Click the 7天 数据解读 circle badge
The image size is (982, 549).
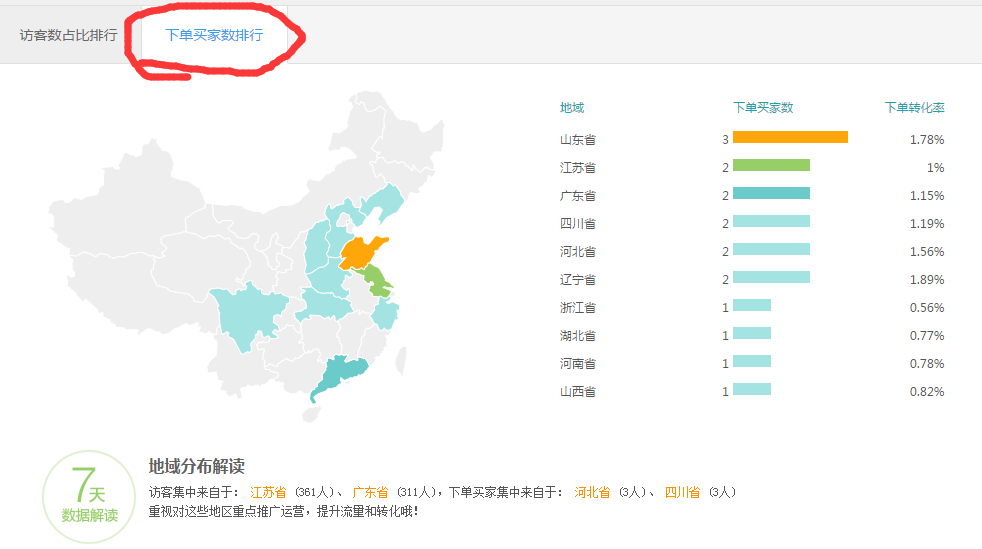(89, 497)
